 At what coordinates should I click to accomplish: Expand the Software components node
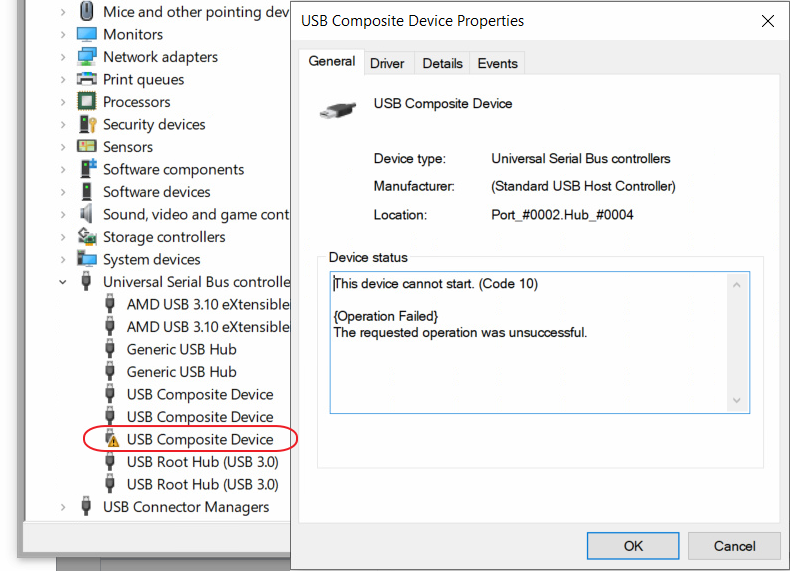pos(62,169)
